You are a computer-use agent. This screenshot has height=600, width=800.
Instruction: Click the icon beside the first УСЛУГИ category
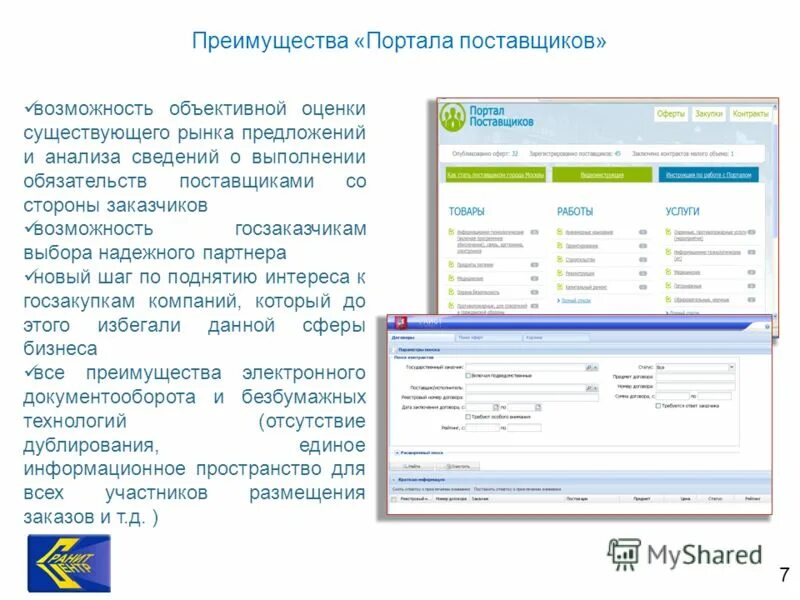point(668,232)
